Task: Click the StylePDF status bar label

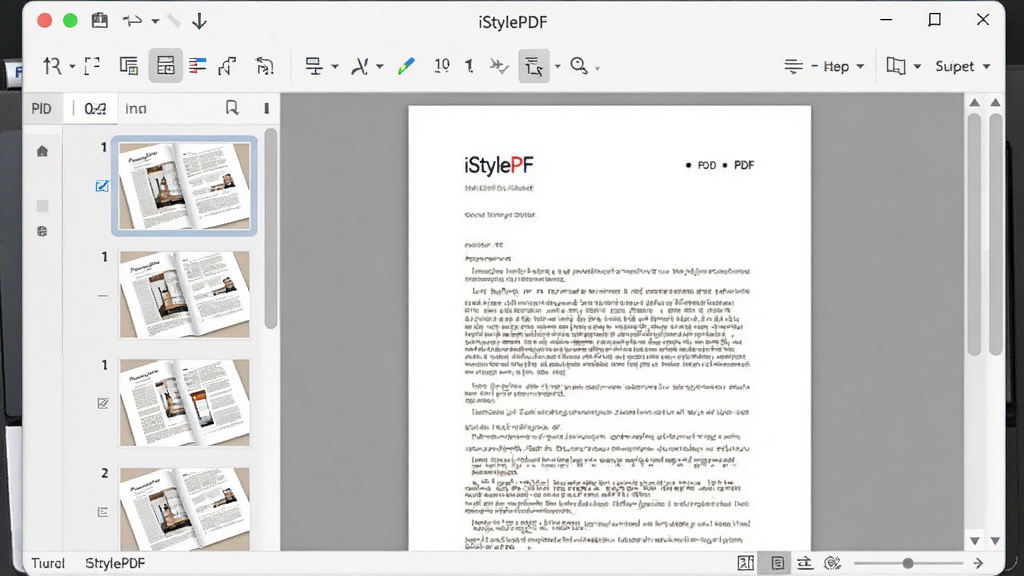Action: pos(115,563)
